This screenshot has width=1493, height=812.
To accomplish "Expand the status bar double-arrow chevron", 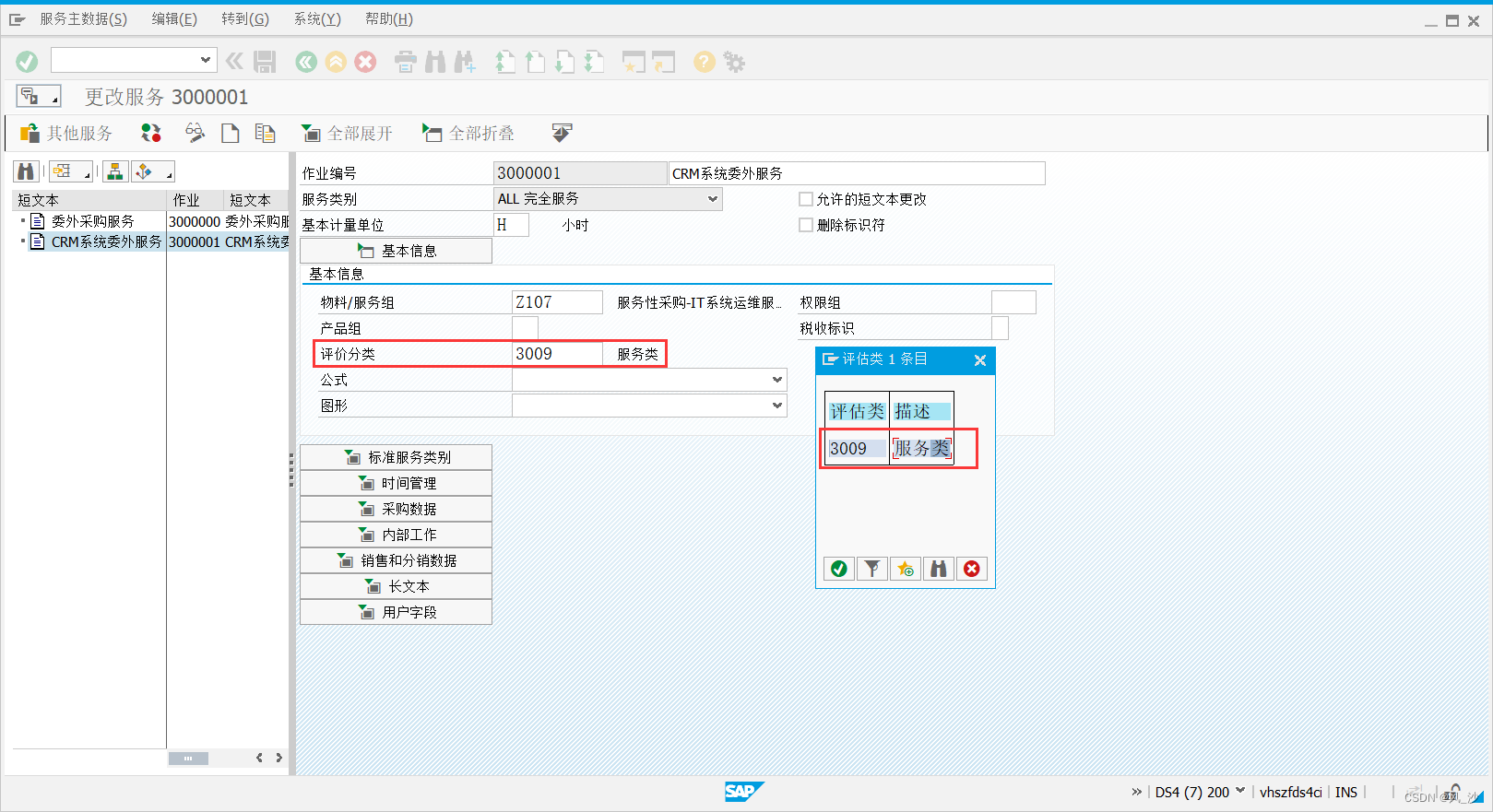I will pos(1137,792).
